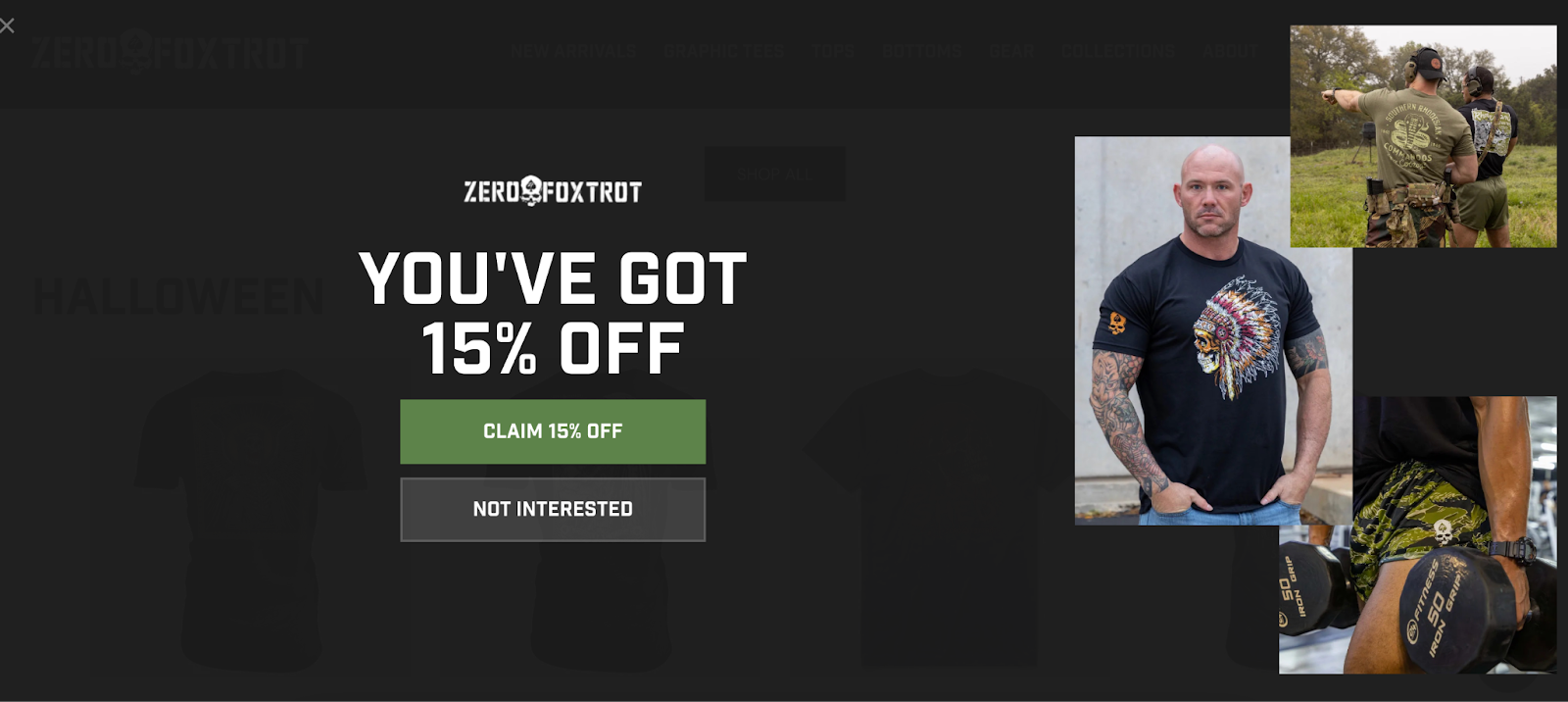The image size is (1568, 702).
Task: Close the 15% off popup with the X
Action: 7,25
